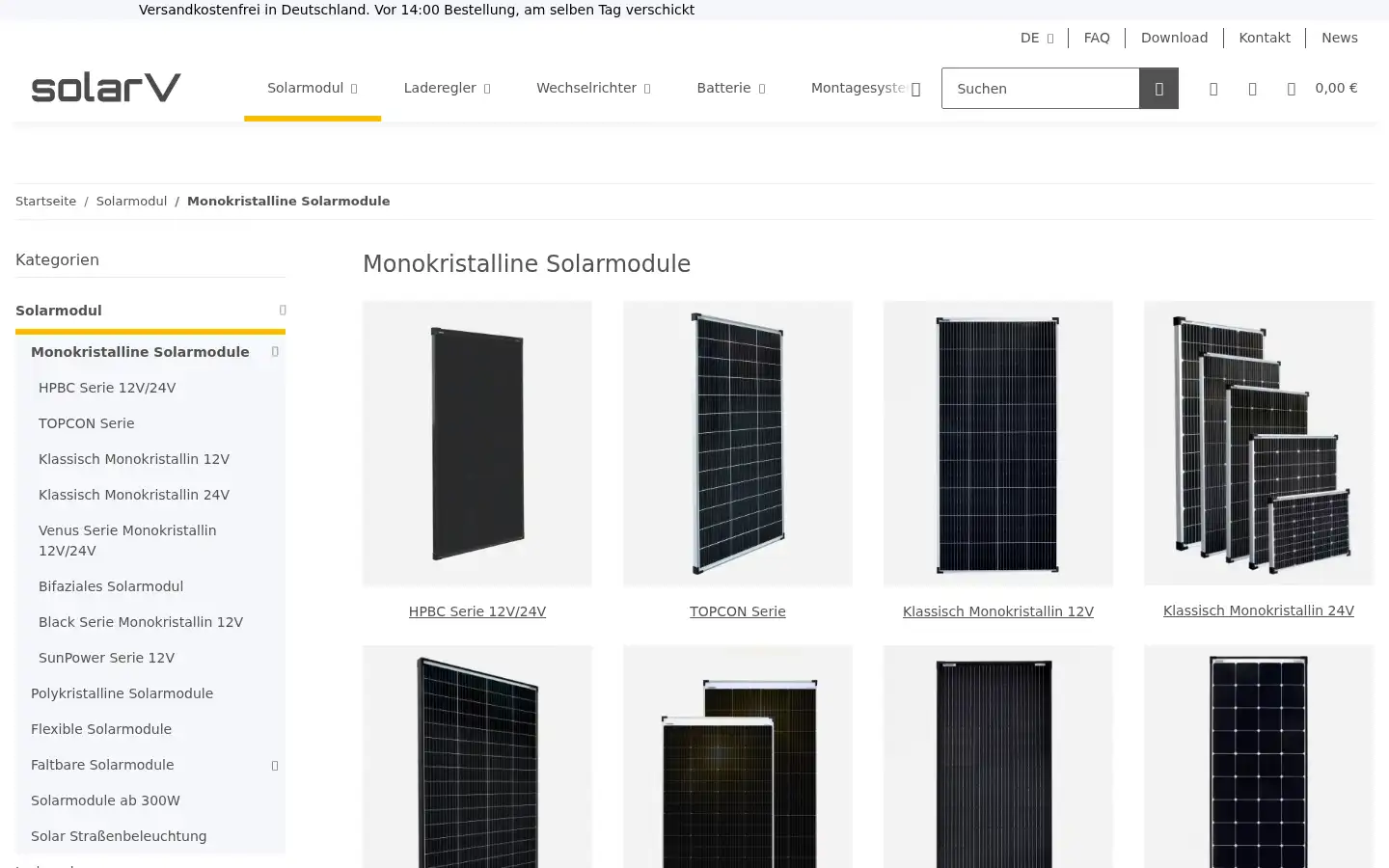Click the search submit button
The width and height of the screenshot is (1389, 868).
pyautogui.click(x=1158, y=88)
